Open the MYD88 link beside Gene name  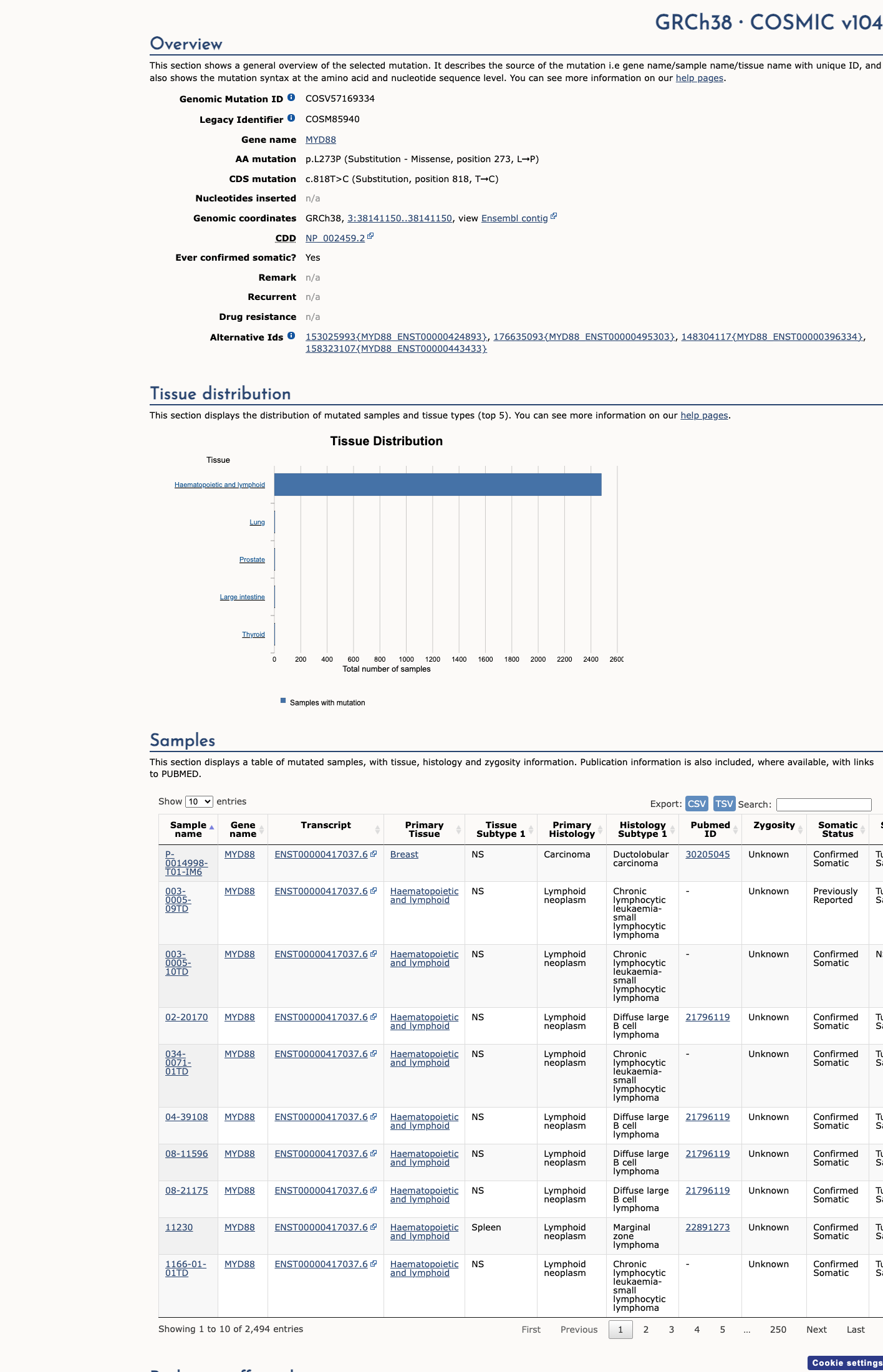[321, 140]
